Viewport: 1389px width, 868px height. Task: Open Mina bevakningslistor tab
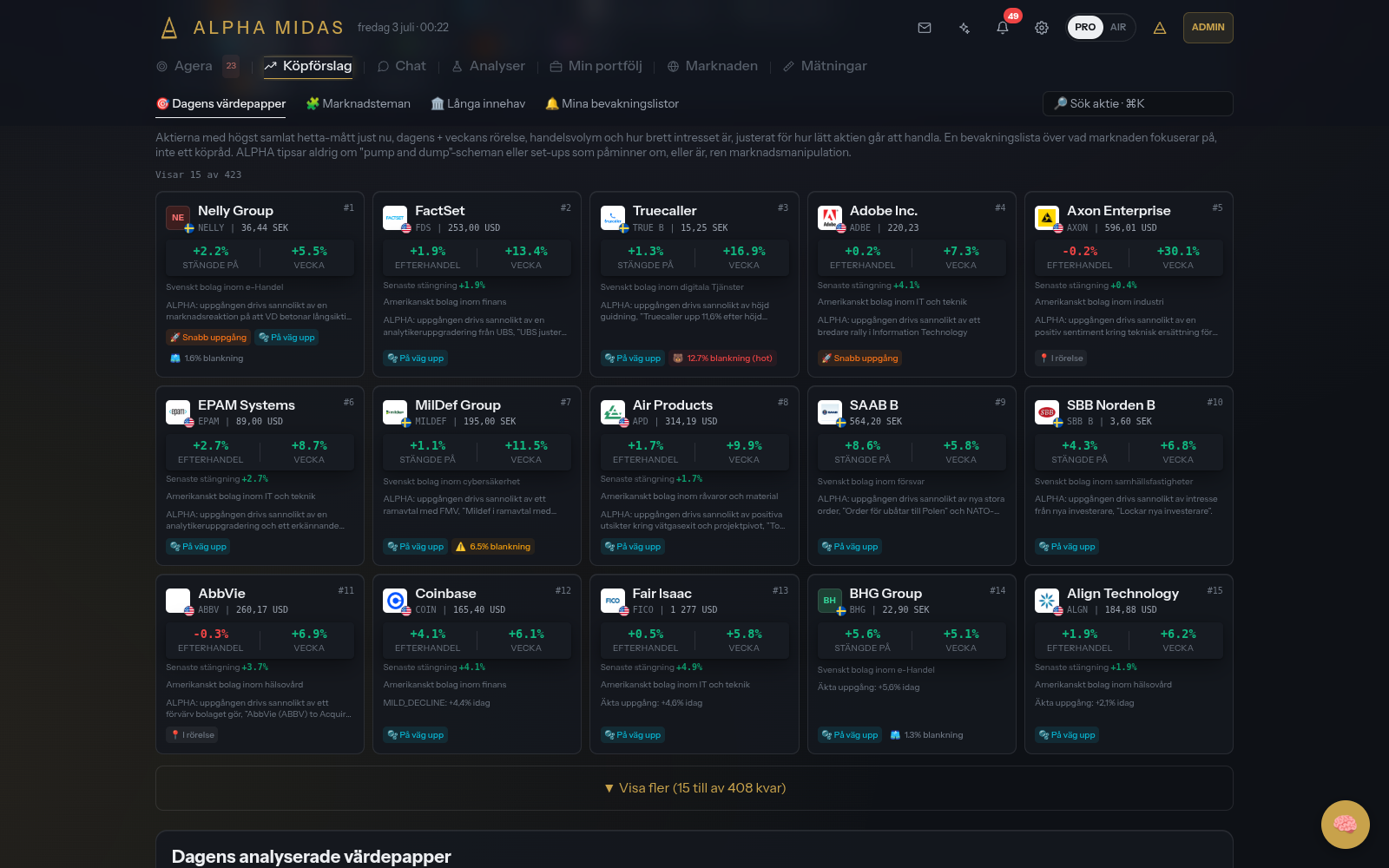tap(612, 103)
